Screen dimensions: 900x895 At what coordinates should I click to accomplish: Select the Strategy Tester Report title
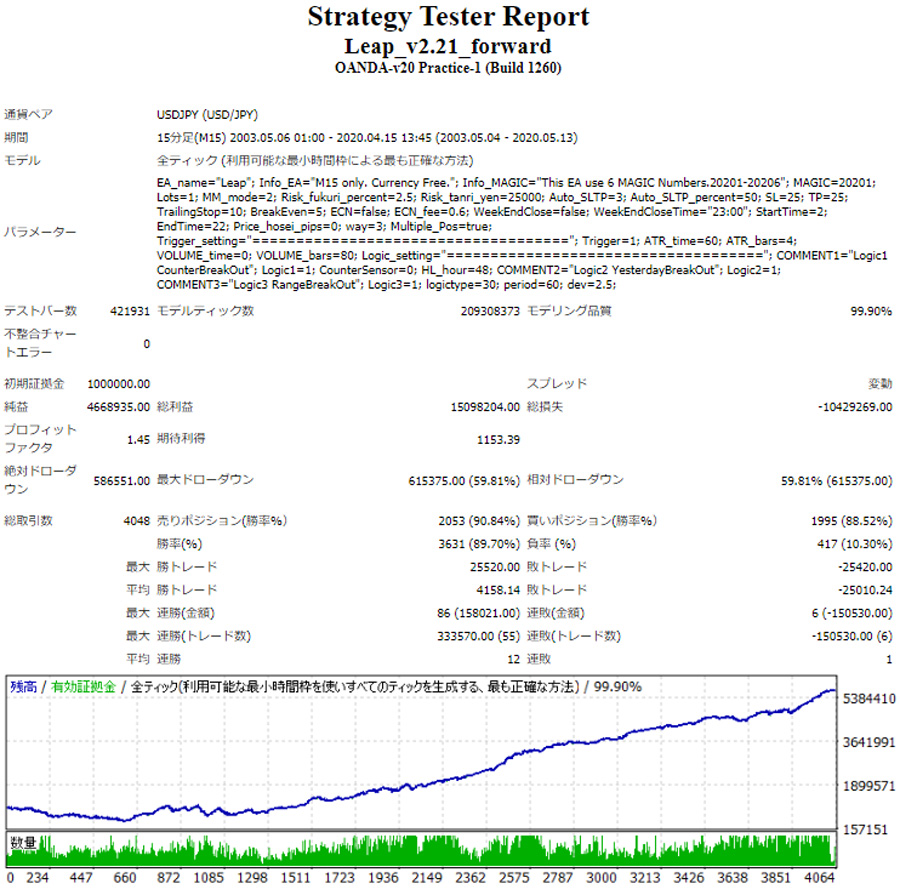(448, 17)
